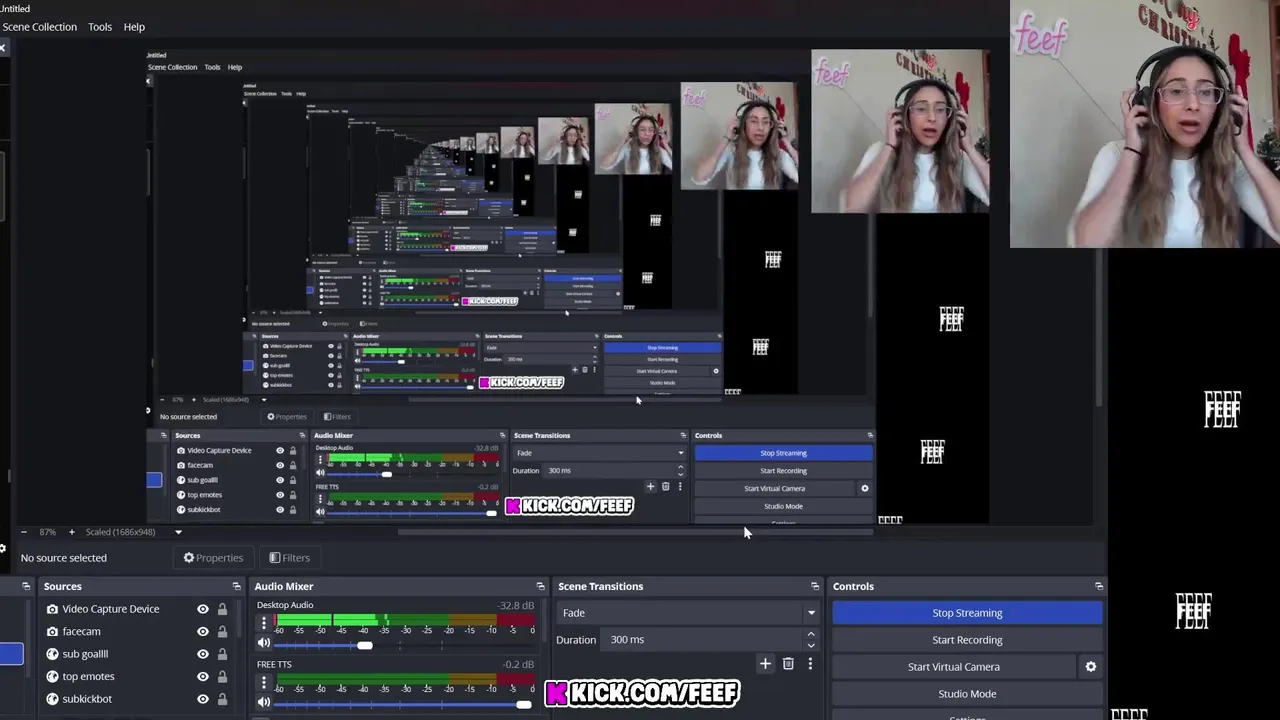Open the Tools menu
Image resolution: width=1280 pixels, height=720 pixels.
[x=100, y=27]
